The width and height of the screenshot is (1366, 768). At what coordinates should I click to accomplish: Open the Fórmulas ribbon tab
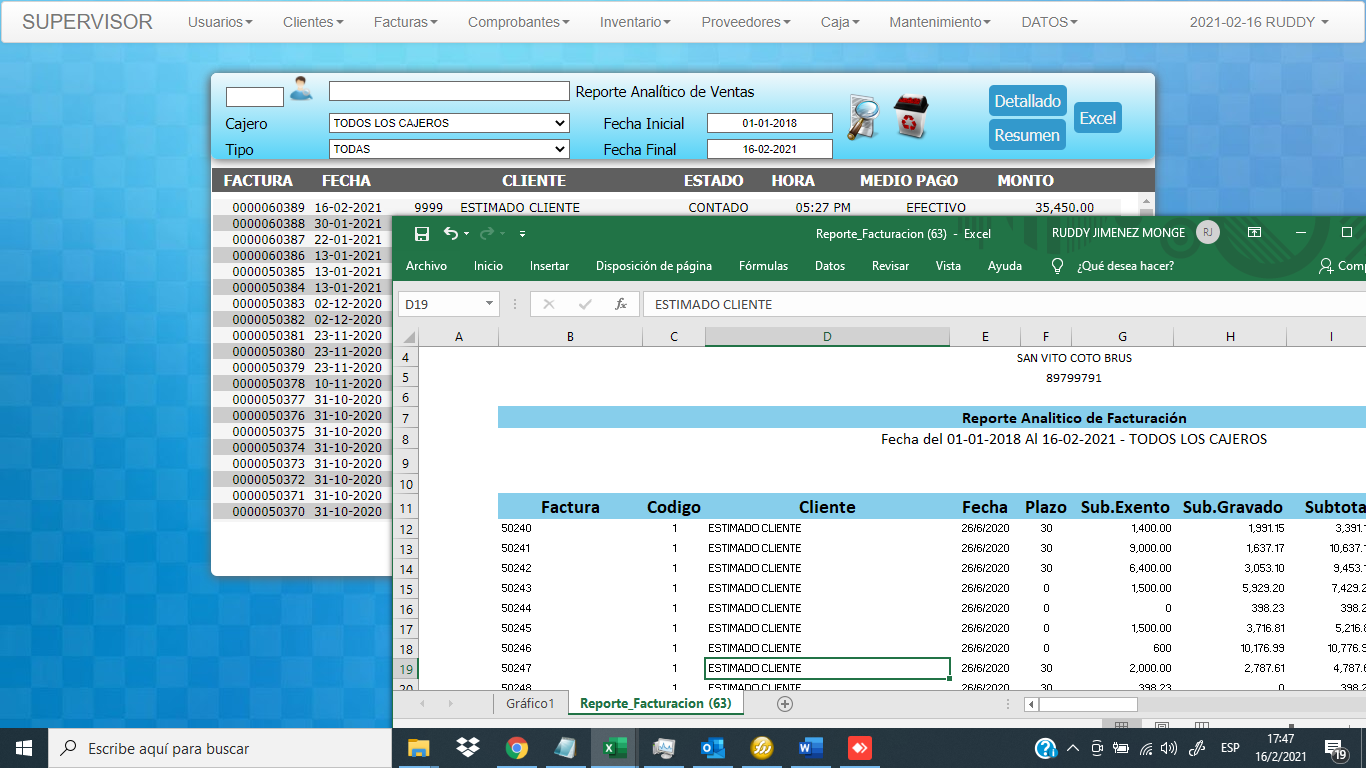[763, 266]
